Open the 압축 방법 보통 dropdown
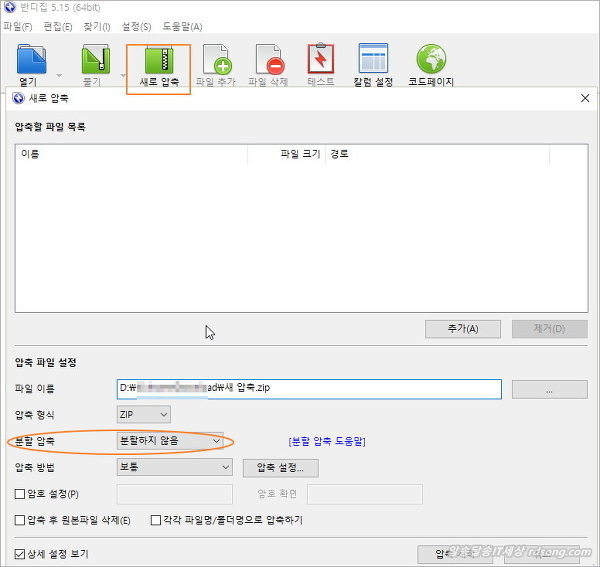Viewport: 600px width, 567px height. click(x=174, y=467)
